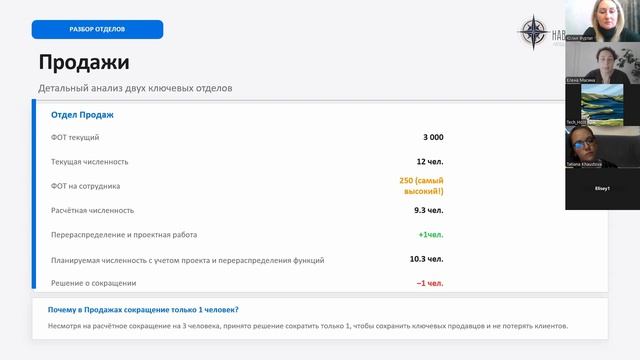
Task: Click the «ФОТ на сотрудника» row label
Action: 85,186
